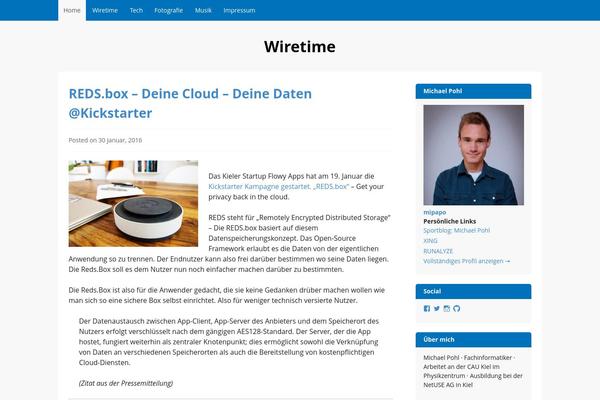The image size is (600, 400).
Task: Open the Tech menu item
Action: pos(136,10)
